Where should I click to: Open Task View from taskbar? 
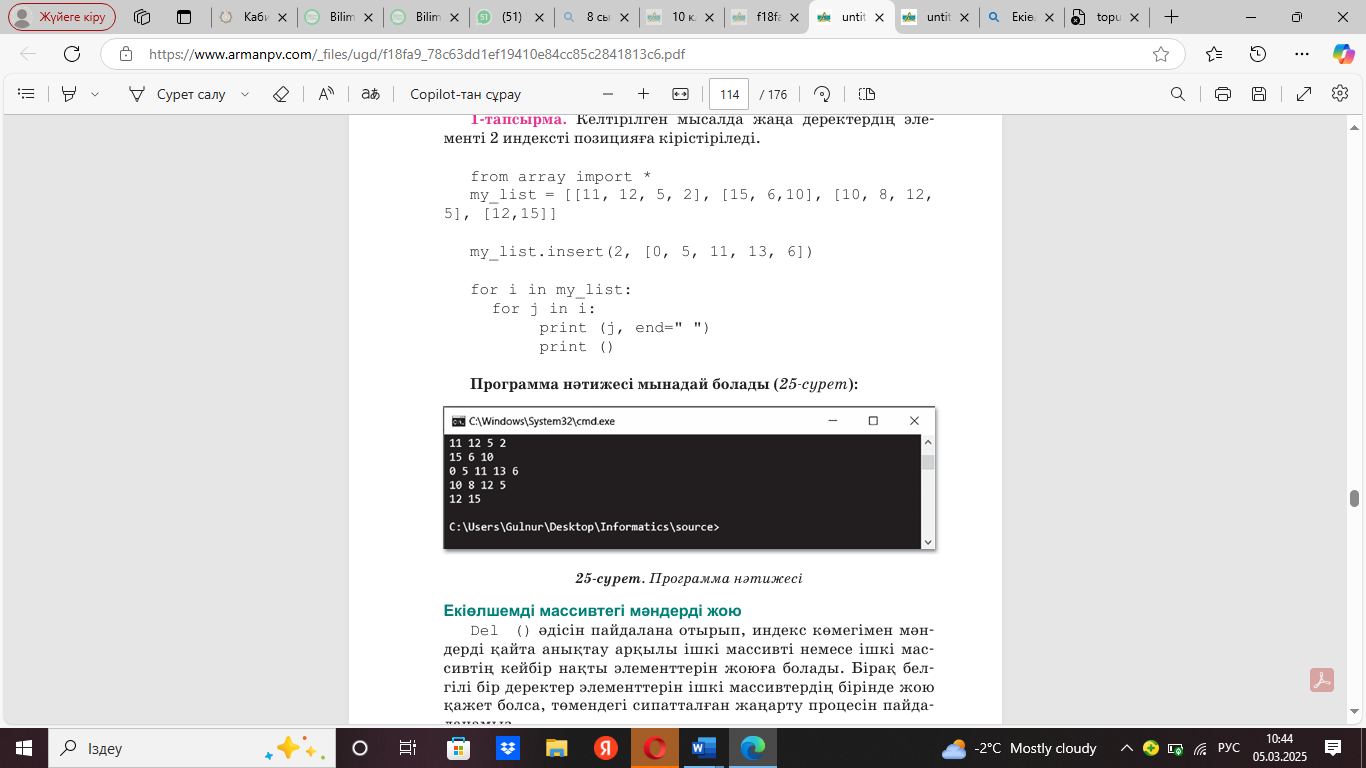click(408, 748)
